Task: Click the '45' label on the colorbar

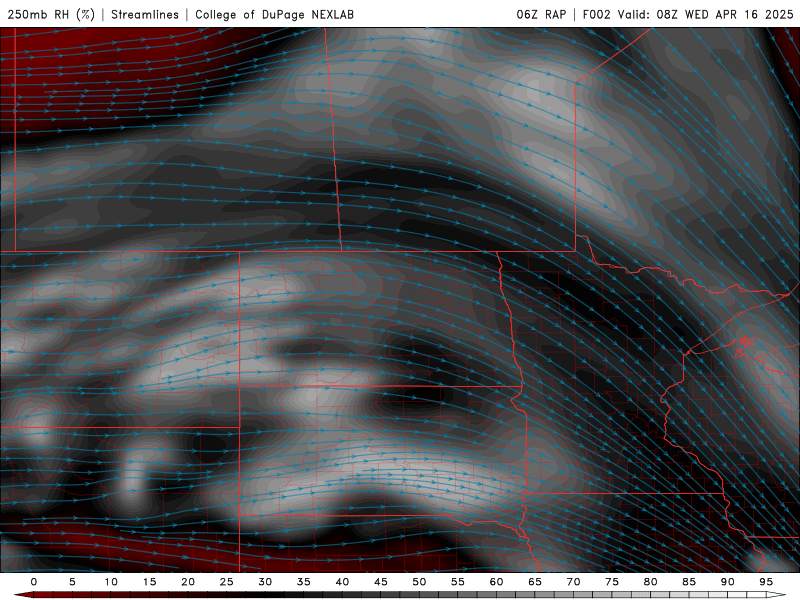Action: point(381,582)
